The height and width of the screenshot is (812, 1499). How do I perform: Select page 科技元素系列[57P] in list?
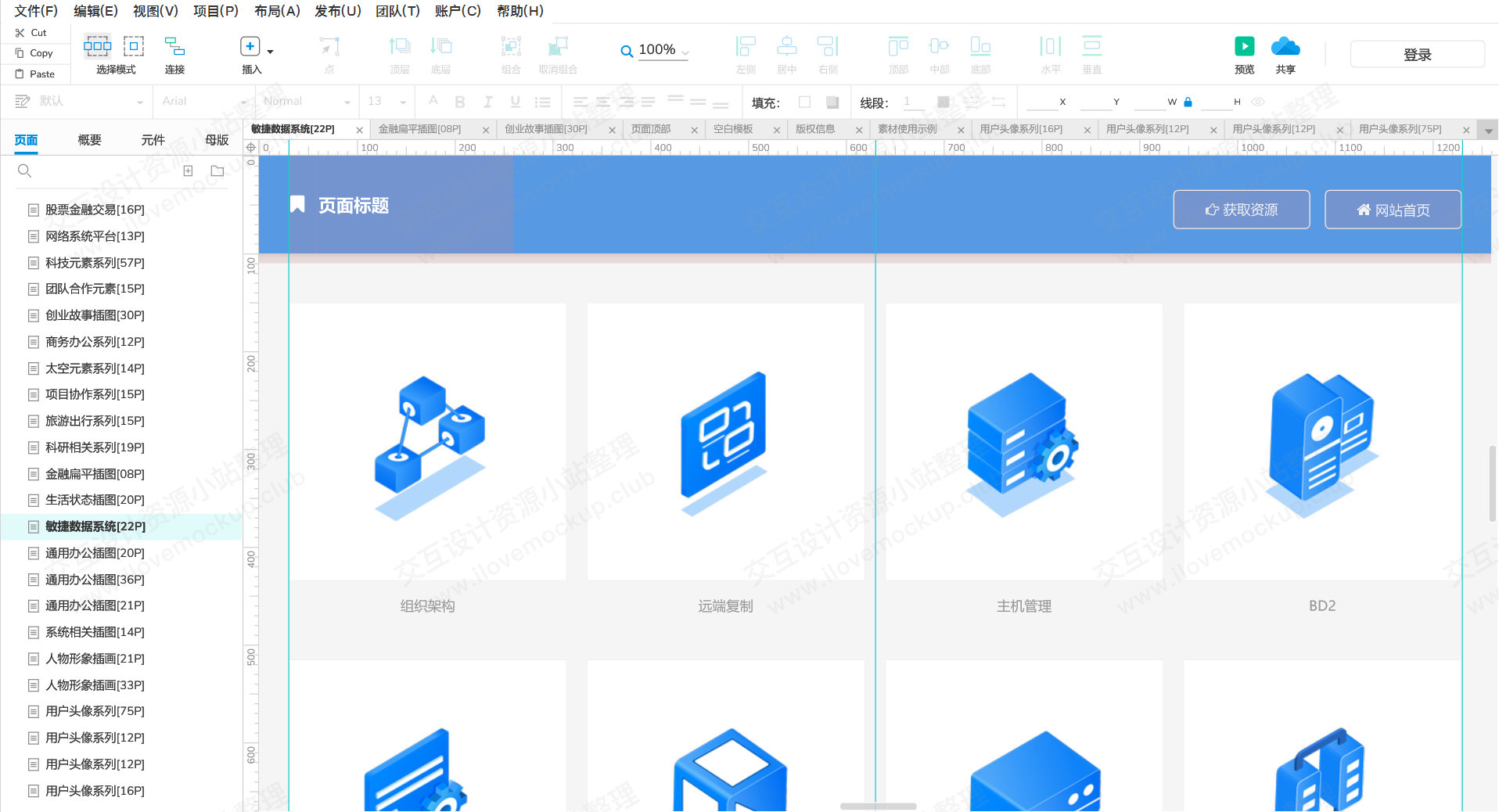[95, 263]
